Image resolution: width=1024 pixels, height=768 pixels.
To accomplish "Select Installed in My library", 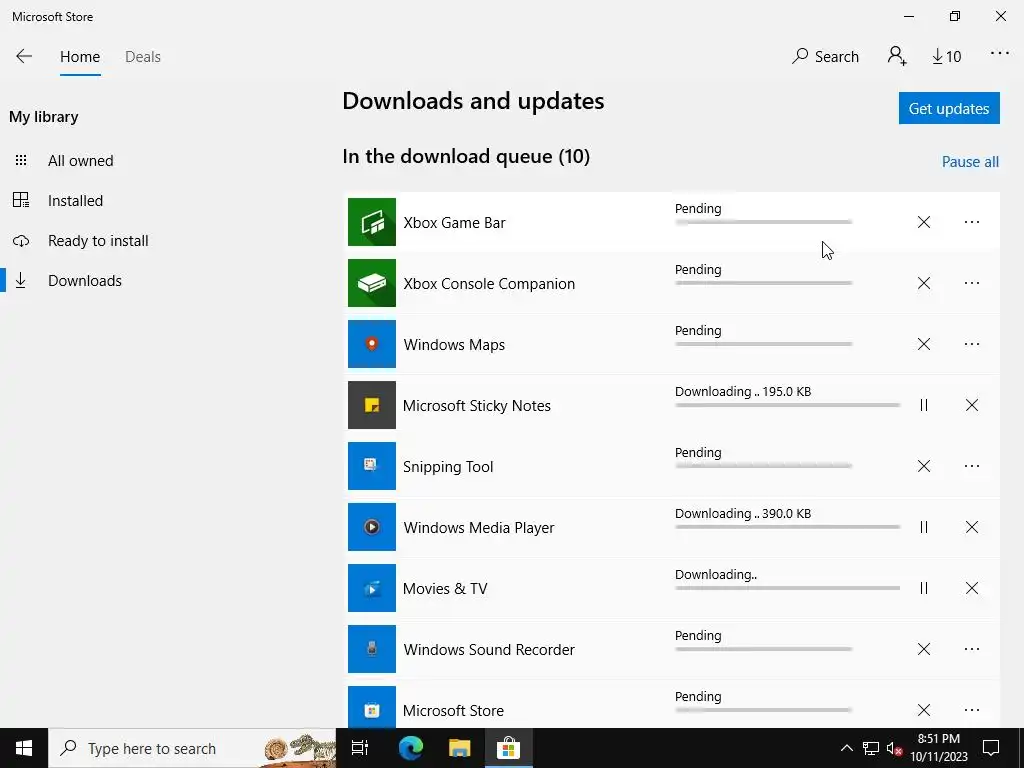I will coord(75,200).
